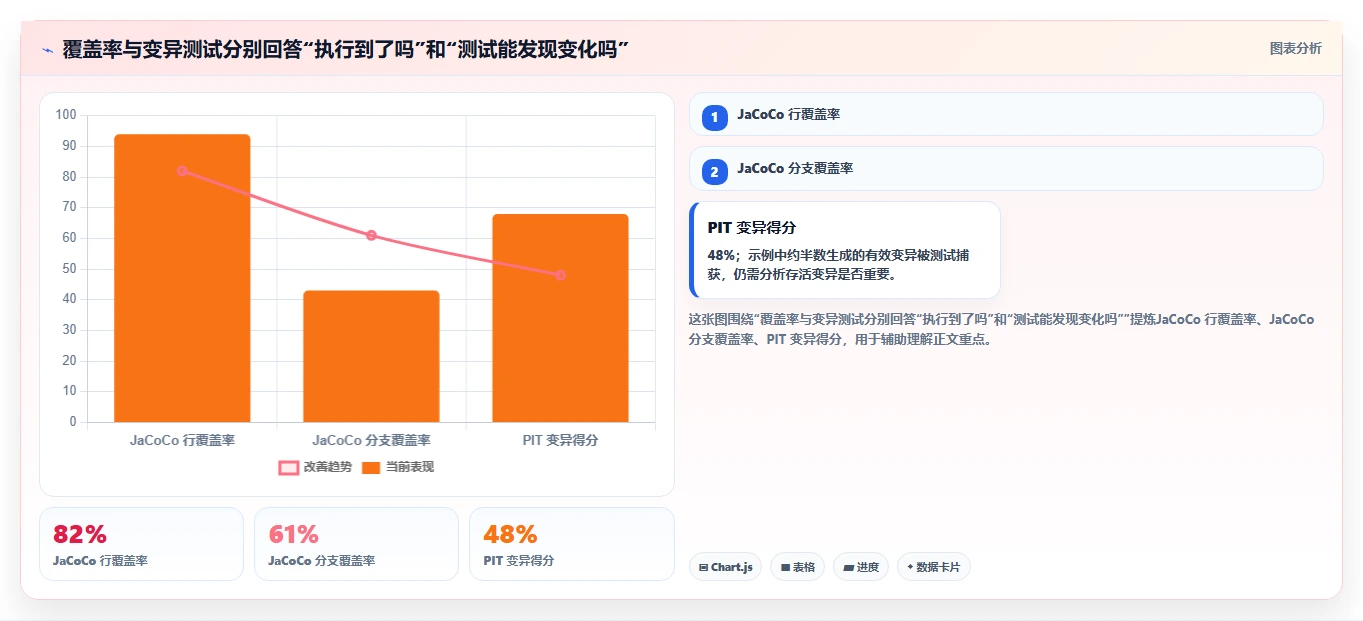Click the Chart.js tag
The image size is (1363, 621).
[x=725, y=567]
